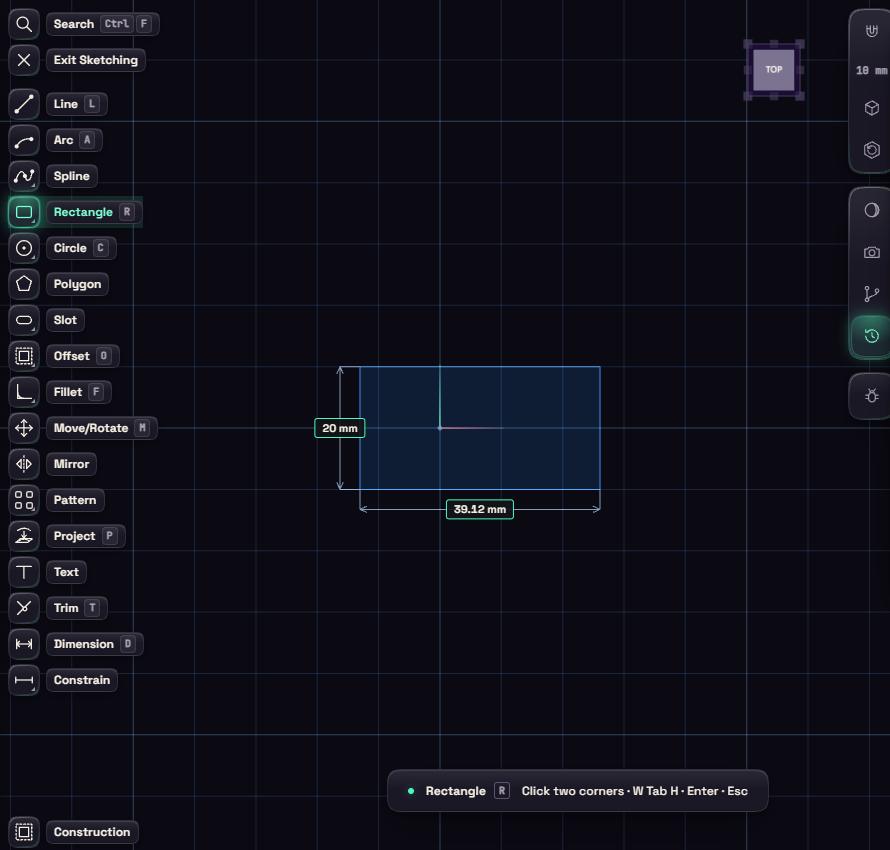
Task: Select the Polygon tool icon
Action: click(24, 284)
